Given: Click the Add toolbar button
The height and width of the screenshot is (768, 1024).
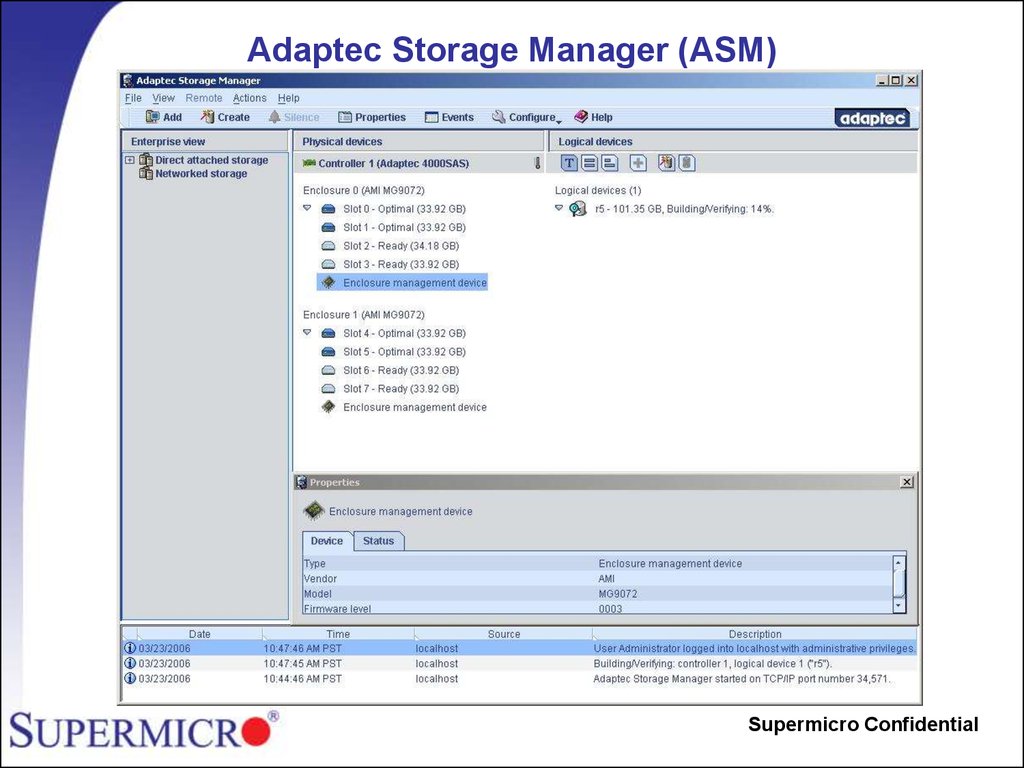Looking at the screenshot, I should pyautogui.click(x=163, y=118).
